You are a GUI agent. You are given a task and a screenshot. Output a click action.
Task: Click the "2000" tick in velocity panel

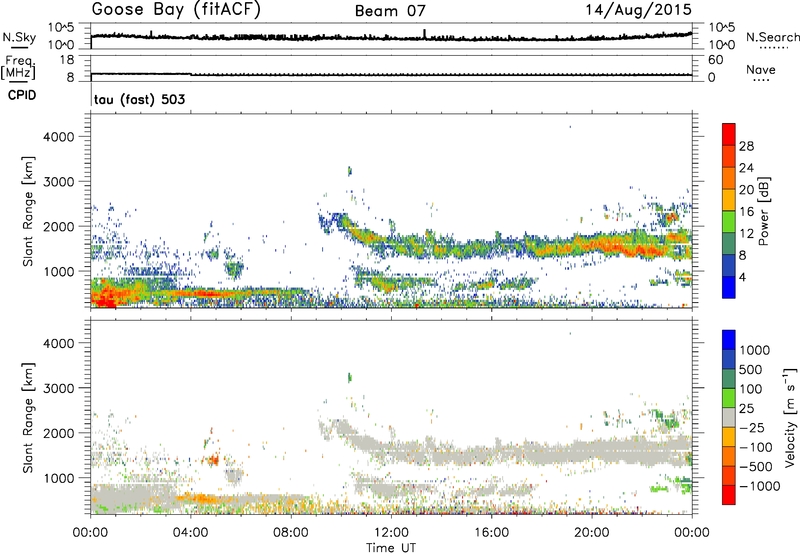click(59, 433)
